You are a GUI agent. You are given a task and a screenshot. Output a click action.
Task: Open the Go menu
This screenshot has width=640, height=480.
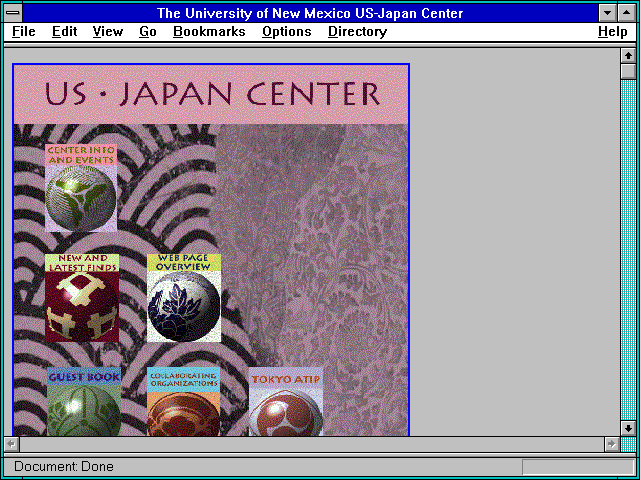coord(148,32)
